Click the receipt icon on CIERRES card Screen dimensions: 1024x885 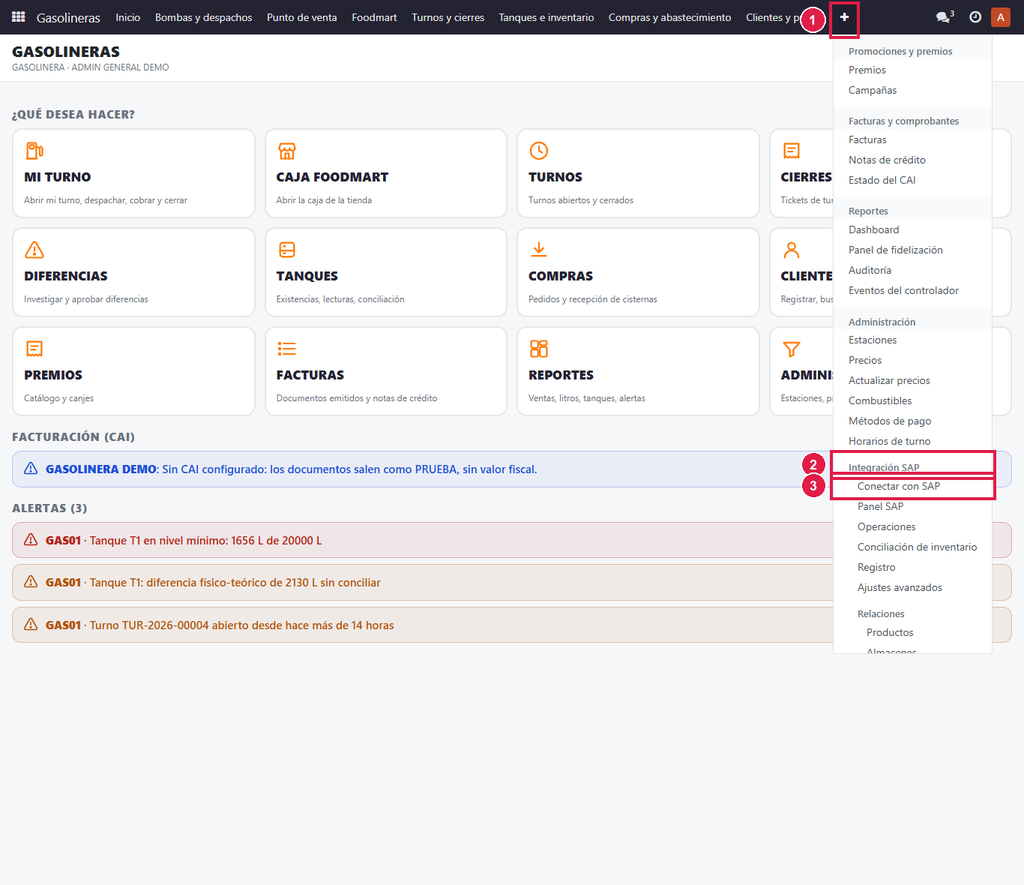click(x=791, y=151)
